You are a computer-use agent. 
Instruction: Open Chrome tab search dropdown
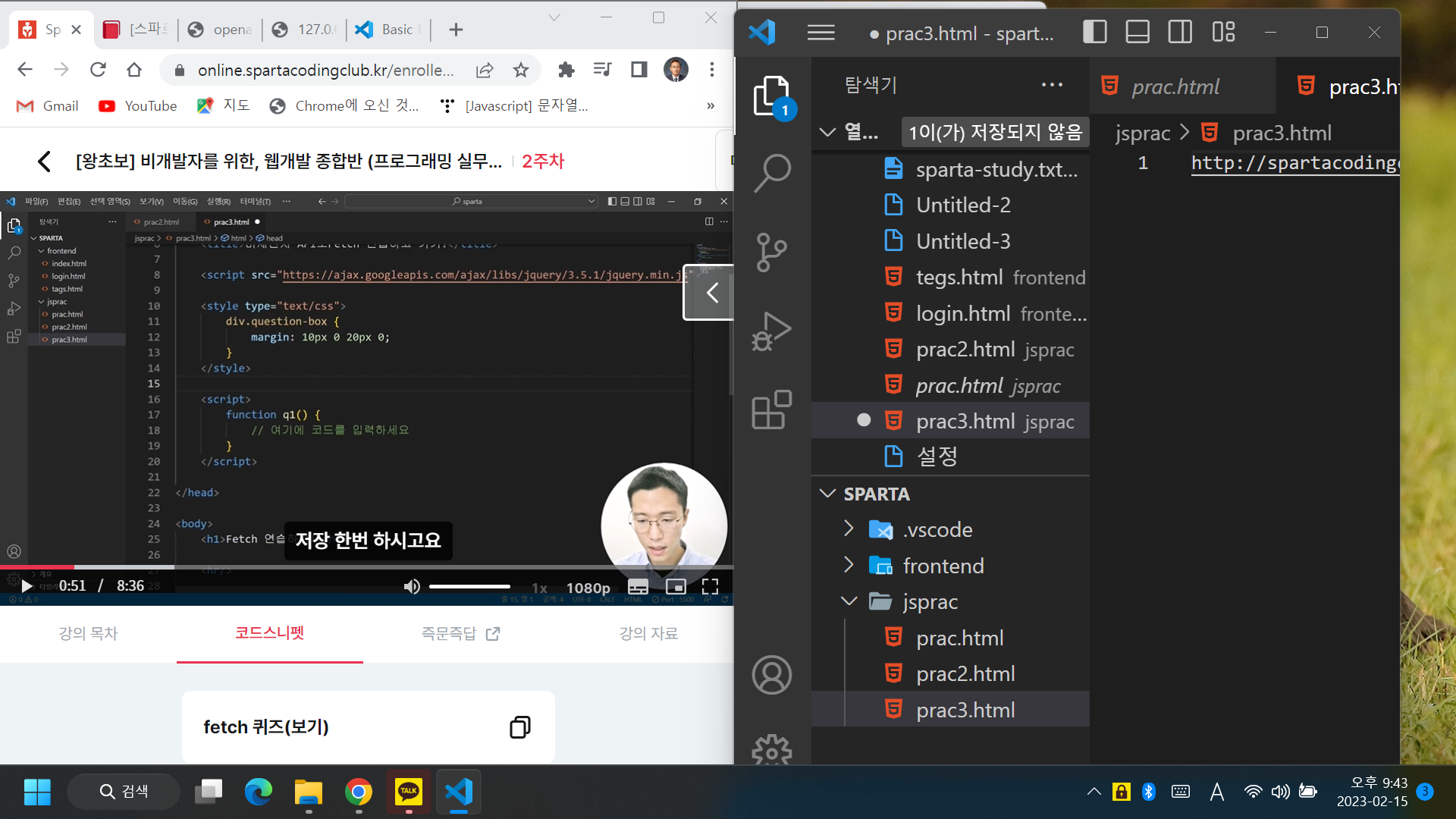tap(554, 17)
